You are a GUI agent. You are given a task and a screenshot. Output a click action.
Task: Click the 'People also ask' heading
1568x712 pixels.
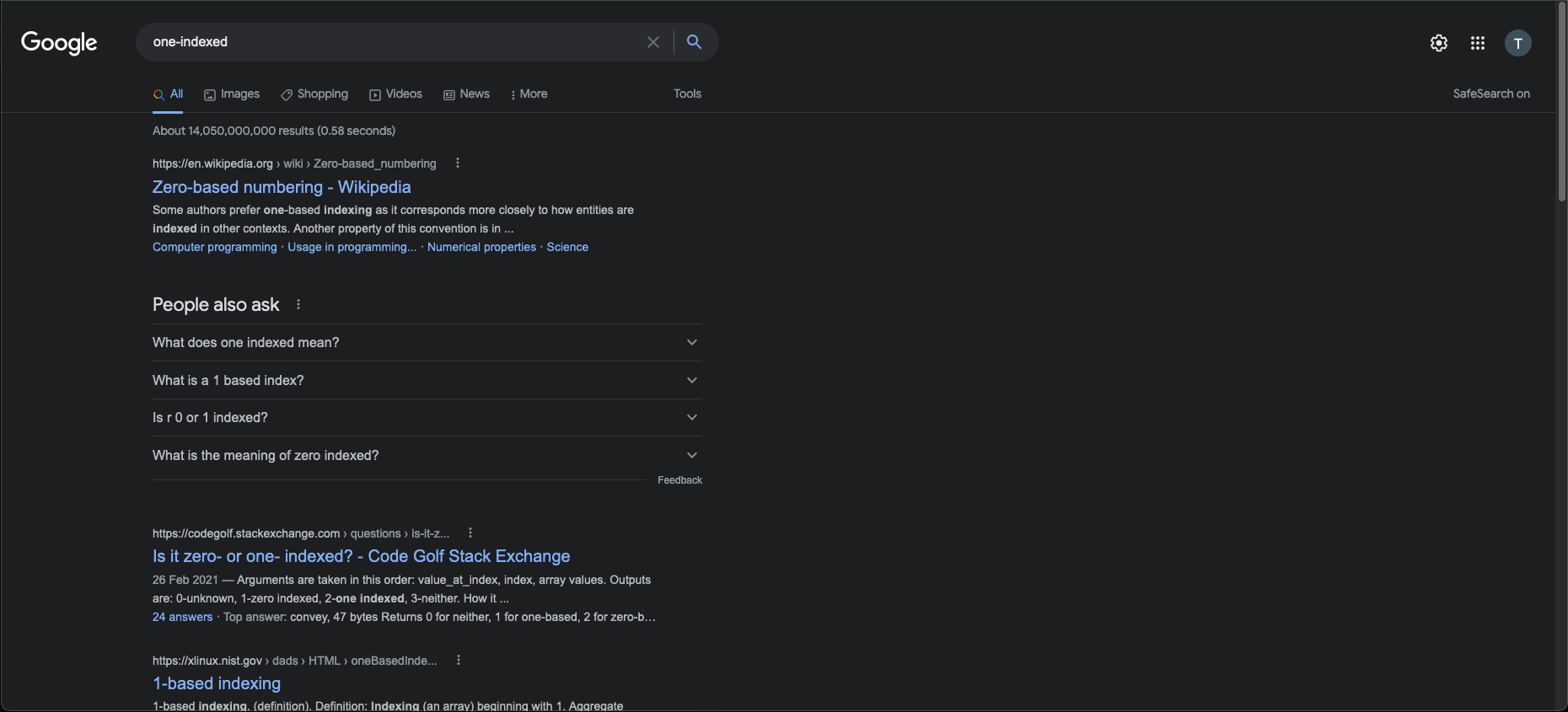(216, 304)
